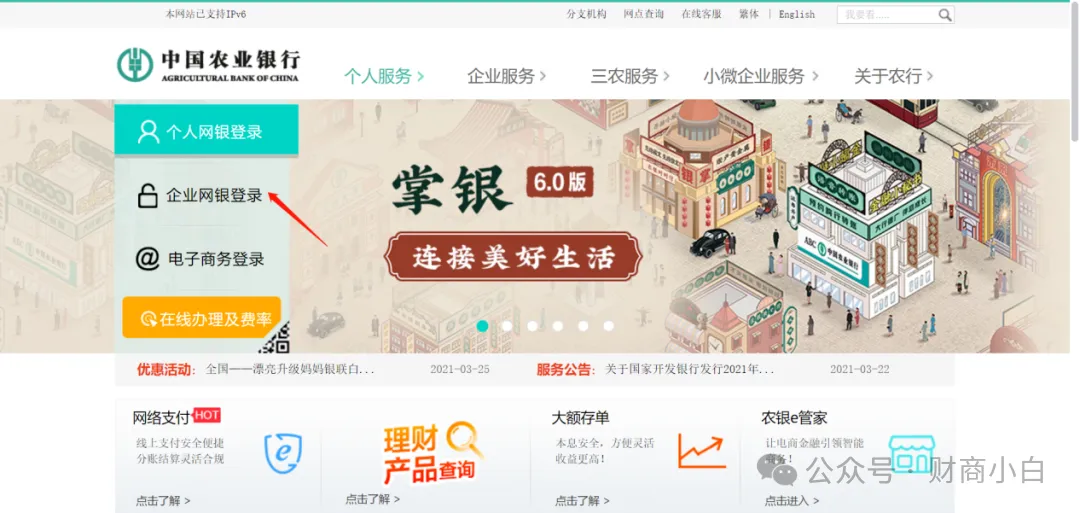Open the blue shield 网络支付 icon

click(283, 452)
